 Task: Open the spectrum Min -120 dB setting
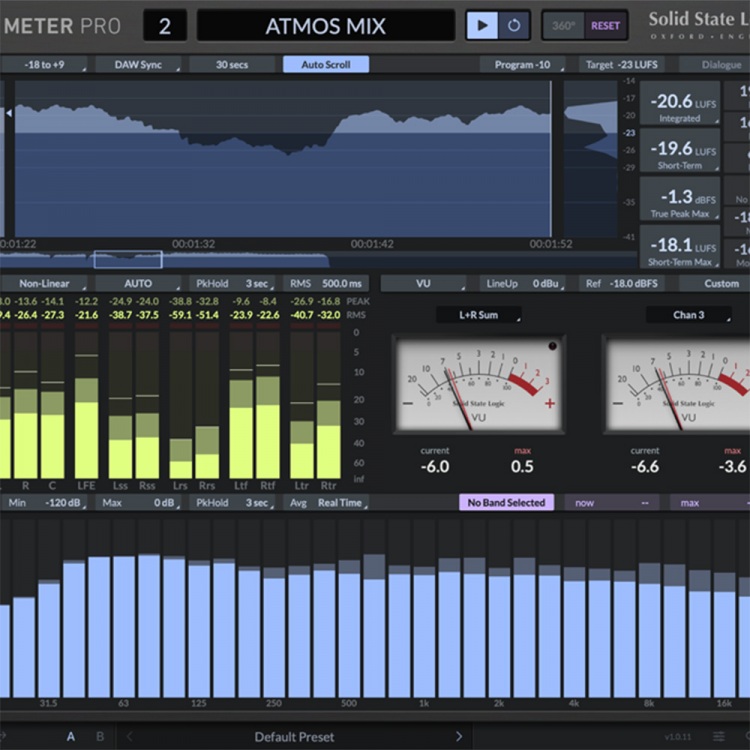click(44, 503)
